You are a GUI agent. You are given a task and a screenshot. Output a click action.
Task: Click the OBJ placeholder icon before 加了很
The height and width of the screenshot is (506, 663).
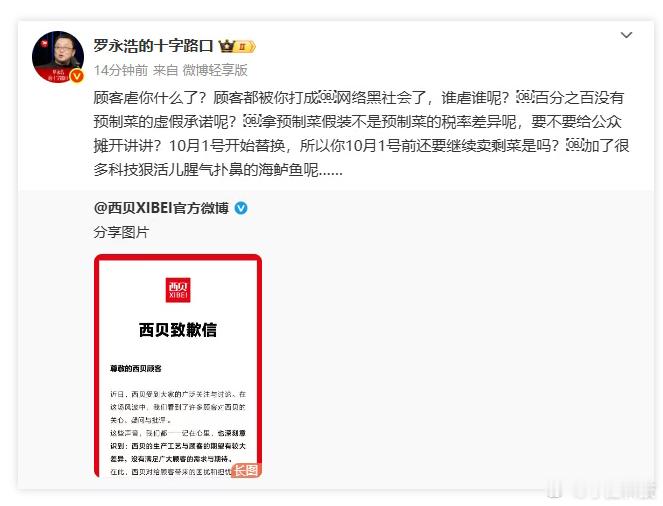[x=575, y=145]
